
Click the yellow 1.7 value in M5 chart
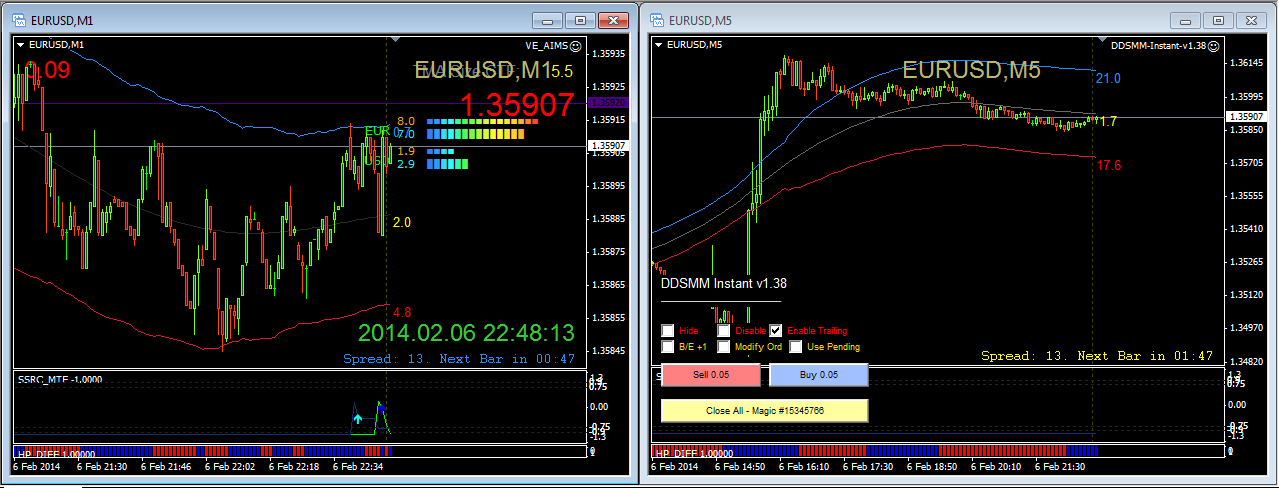click(x=1108, y=121)
